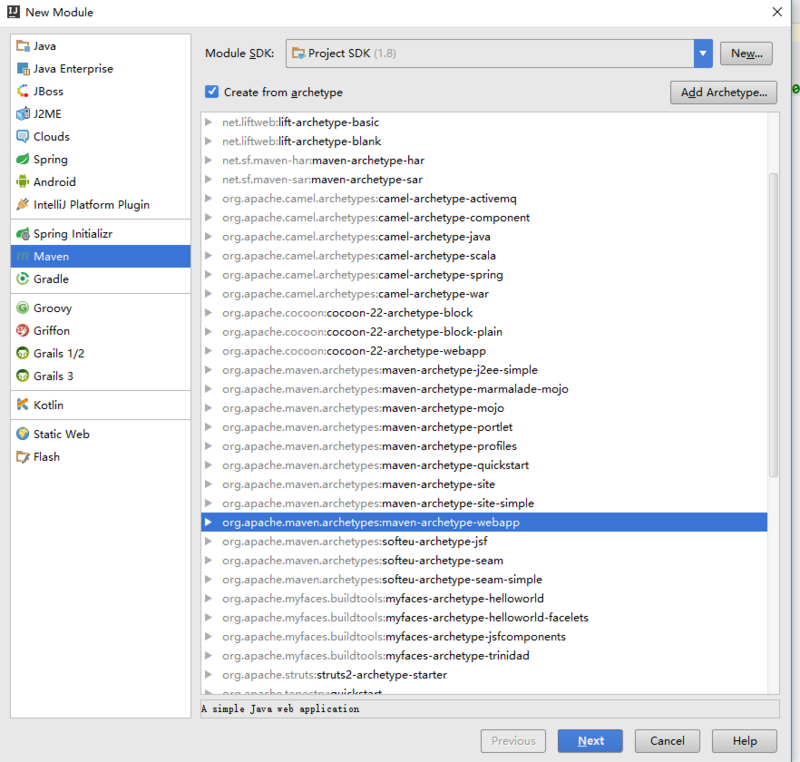800x762 pixels.
Task: Expand cocoon-22-archetype-block node
Action: (208, 313)
